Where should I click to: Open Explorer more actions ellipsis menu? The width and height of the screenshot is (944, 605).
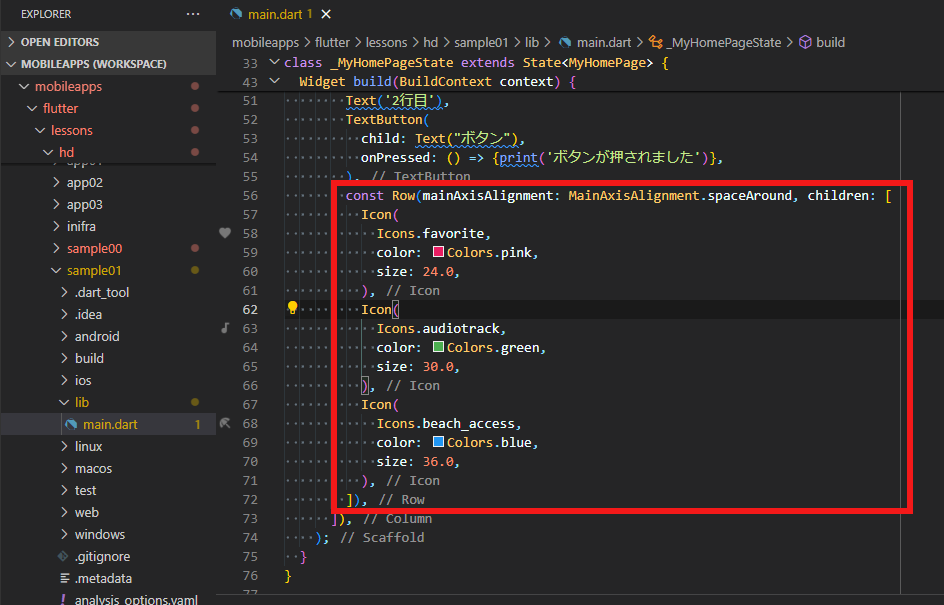tap(193, 15)
